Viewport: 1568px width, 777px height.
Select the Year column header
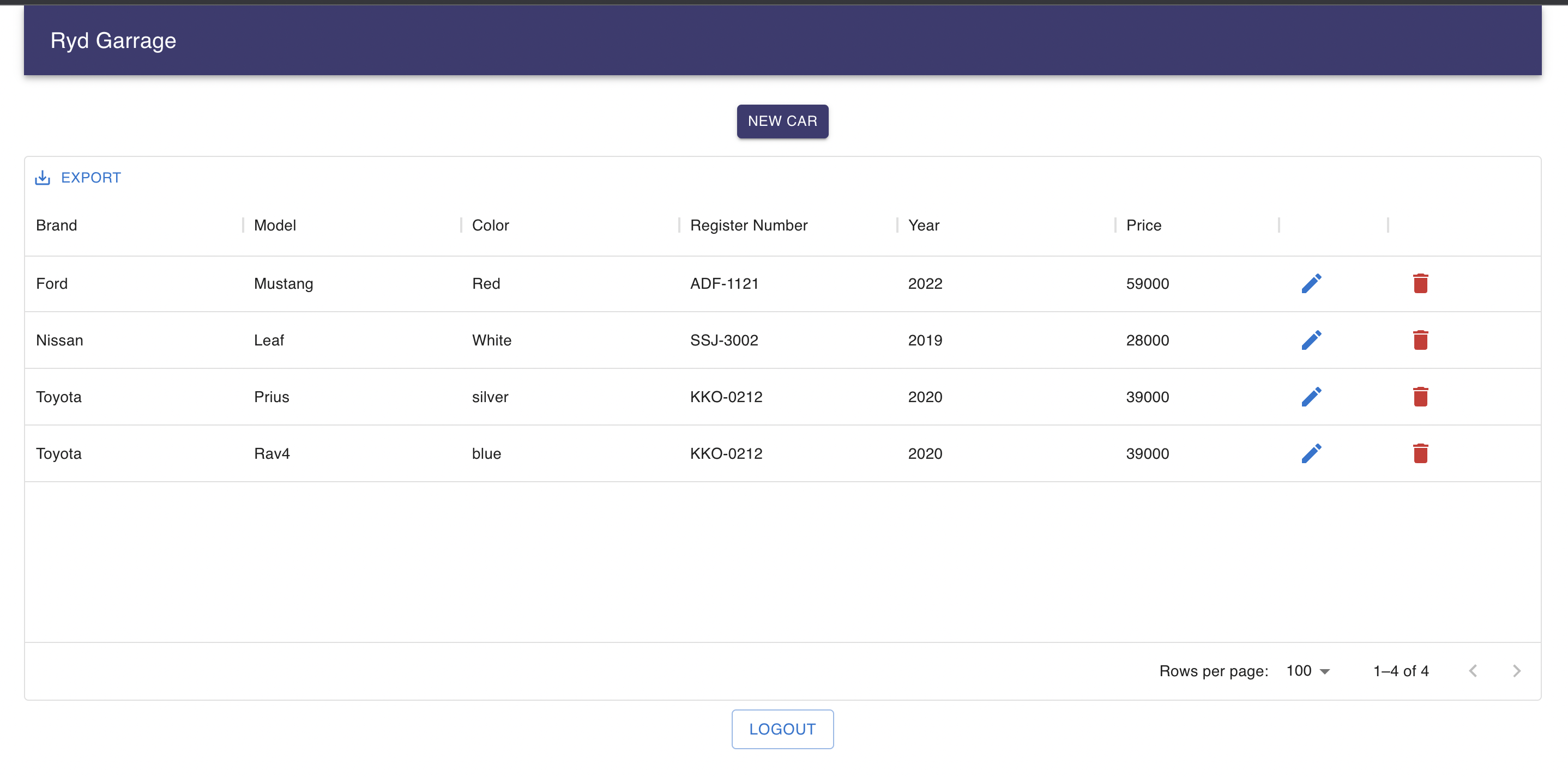pos(924,225)
